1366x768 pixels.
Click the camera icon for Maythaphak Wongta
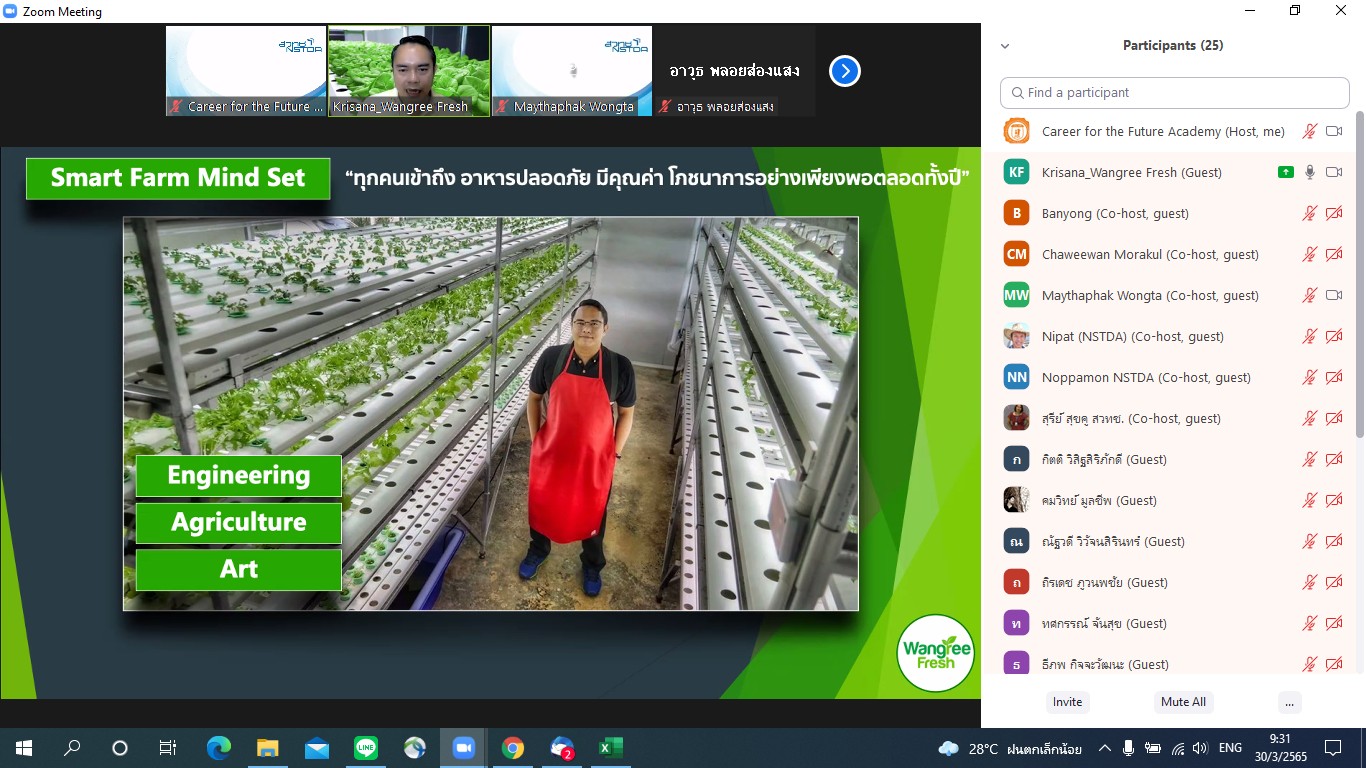[1333, 295]
